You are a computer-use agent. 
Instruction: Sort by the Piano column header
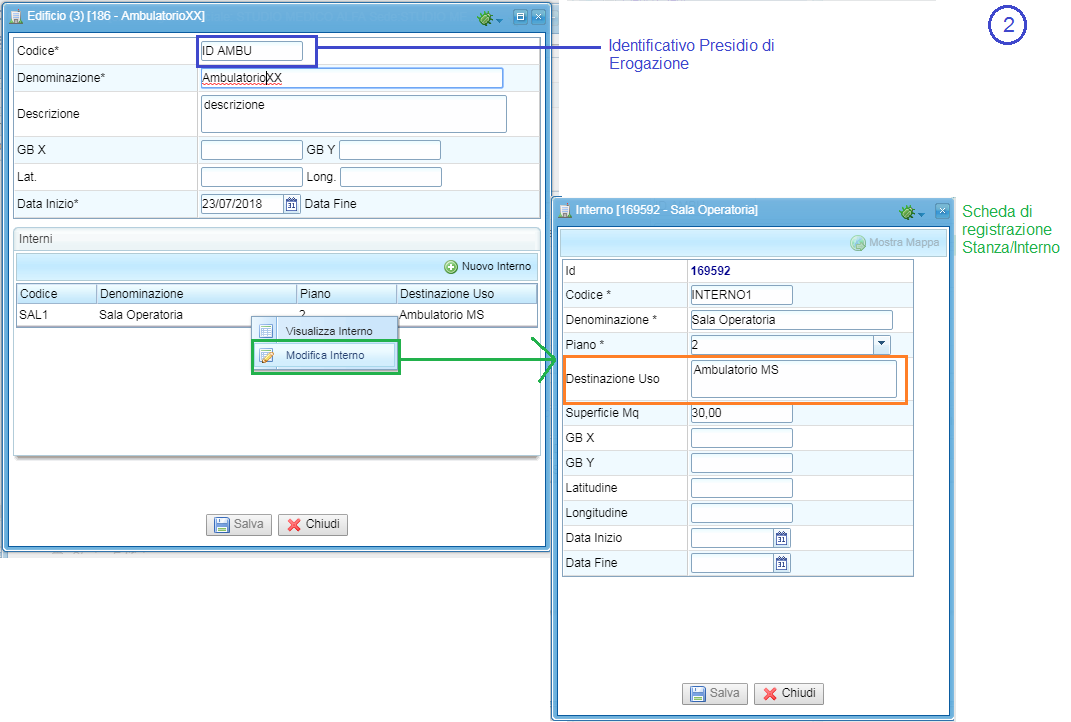pos(346,294)
